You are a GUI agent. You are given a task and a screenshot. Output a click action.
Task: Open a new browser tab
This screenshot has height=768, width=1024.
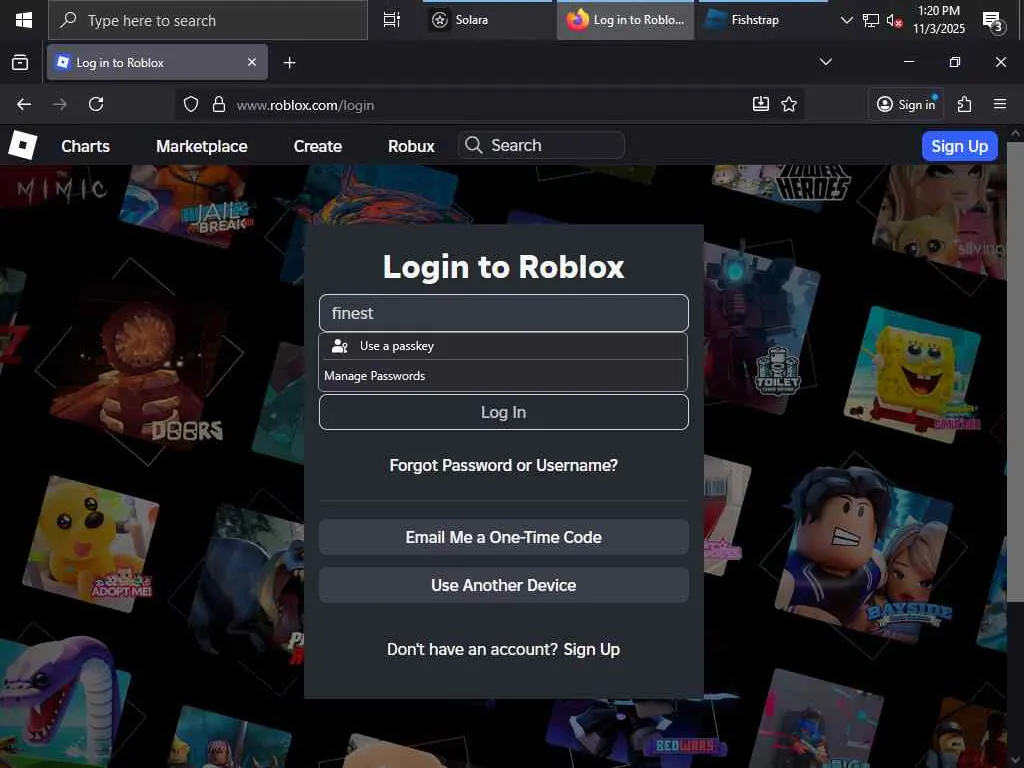(289, 63)
